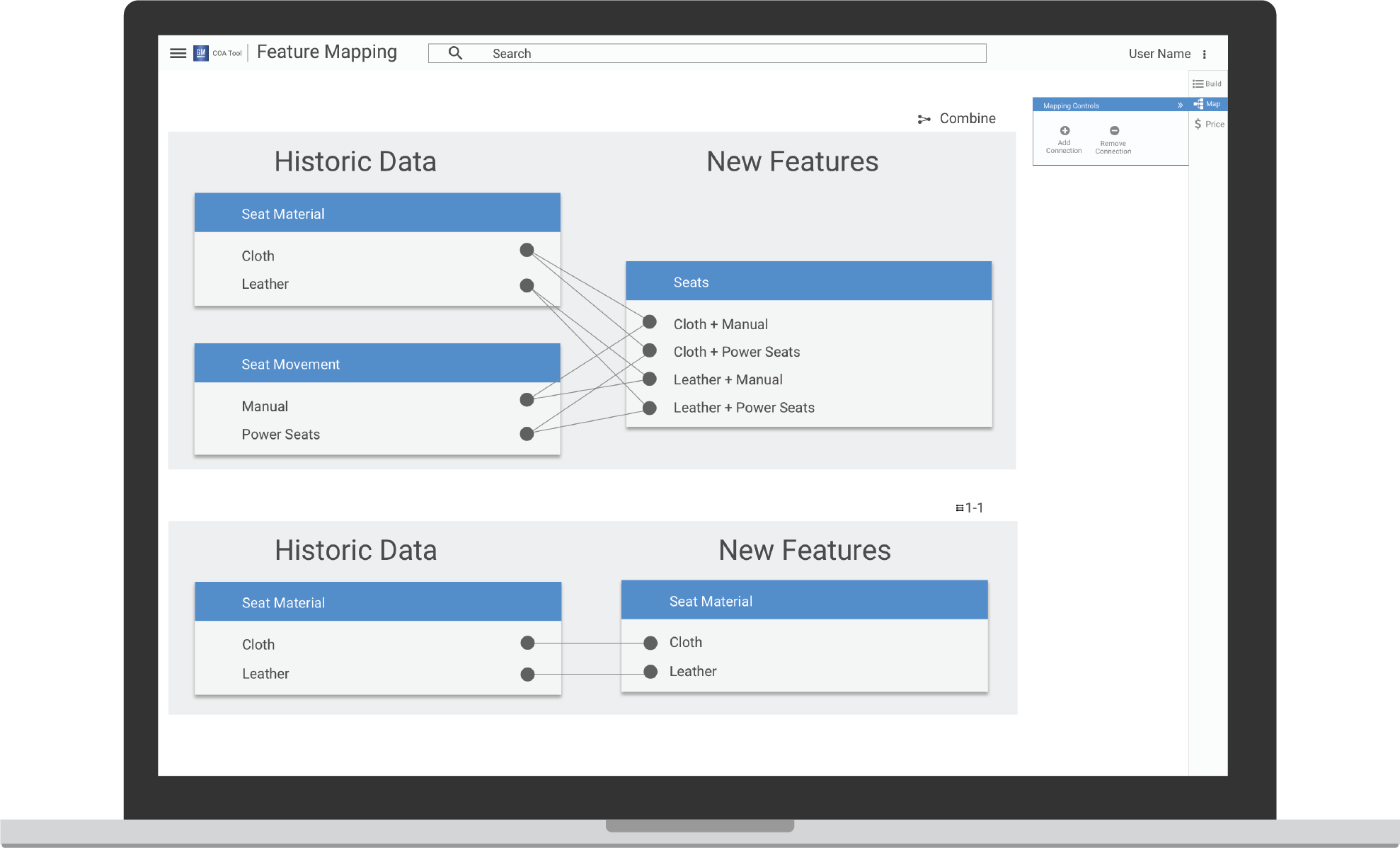This screenshot has width=1400, height=848.
Task: Select Leather connector dot in new Seat Material
Action: [650, 671]
